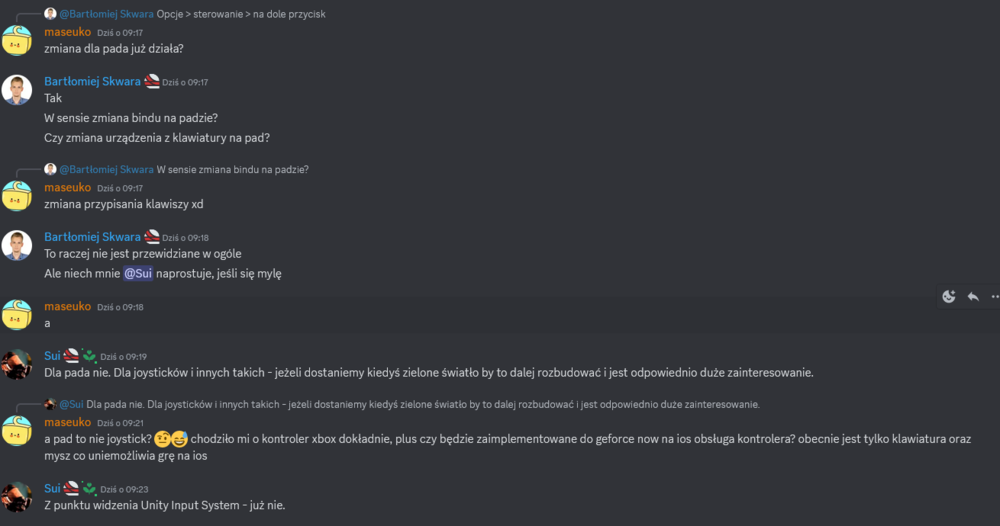Open the more options ellipsis menu
The height and width of the screenshot is (526, 1000).
click(994, 297)
